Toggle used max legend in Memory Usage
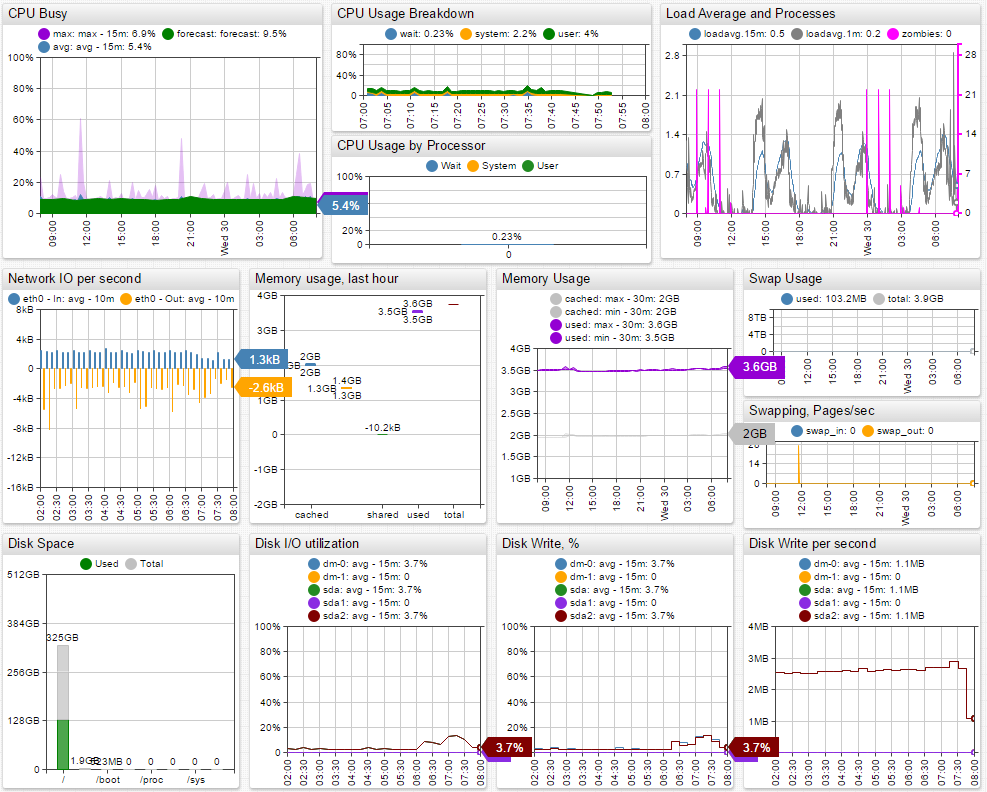Image resolution: width=987 pixels, height=792 pixels. pyautogui.click(x=556, y=325)
